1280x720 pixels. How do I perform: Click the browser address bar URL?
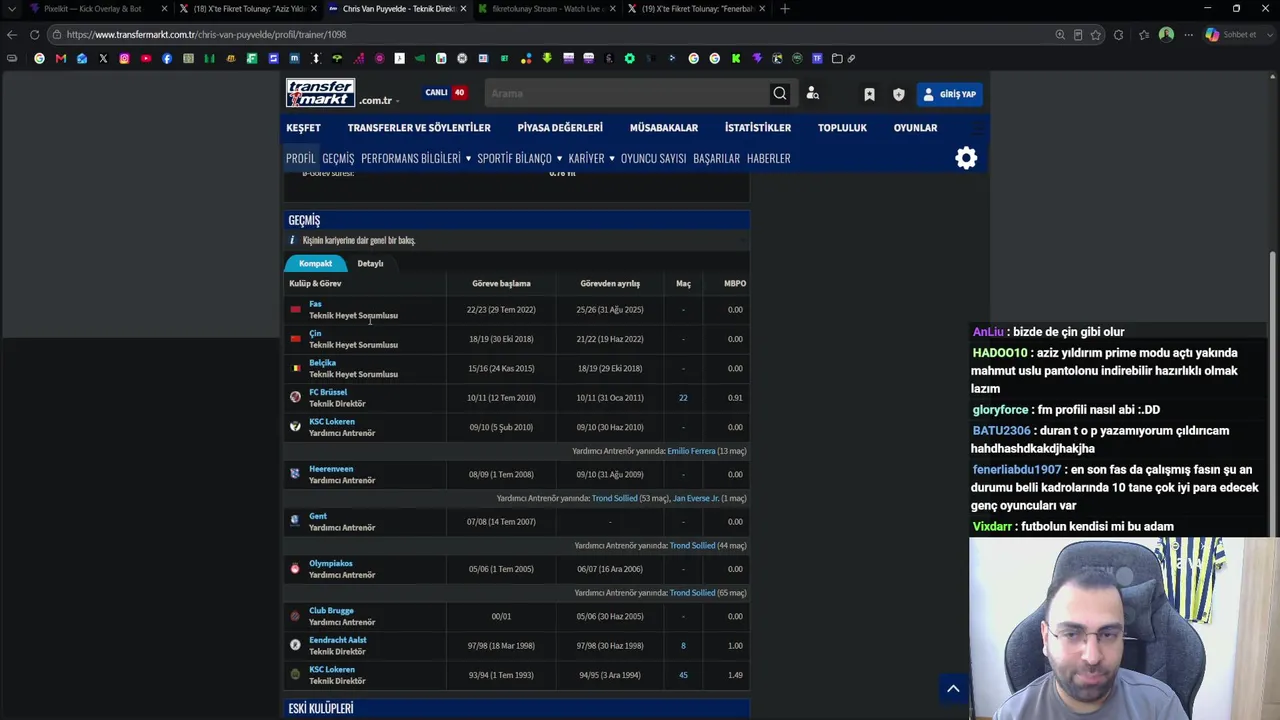(x=206, y=35)
